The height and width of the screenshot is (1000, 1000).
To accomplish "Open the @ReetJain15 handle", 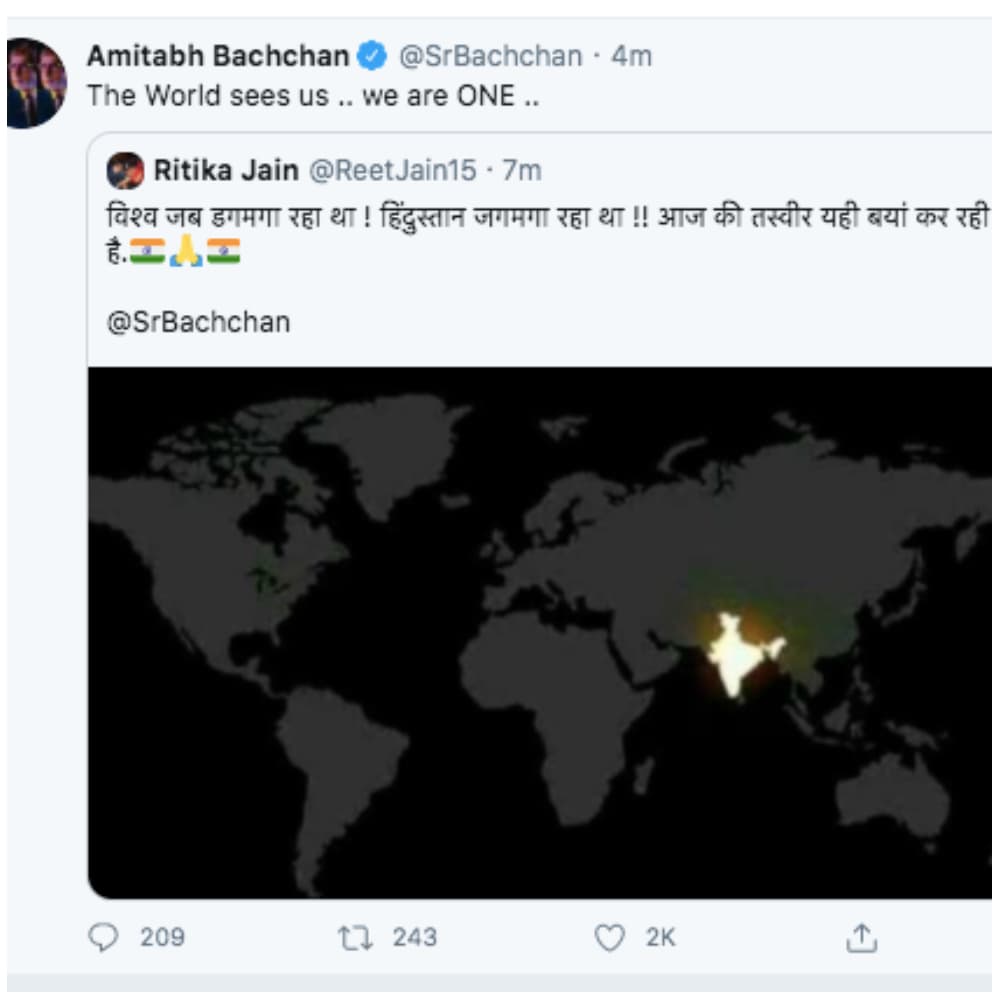I will pos(392,170).
